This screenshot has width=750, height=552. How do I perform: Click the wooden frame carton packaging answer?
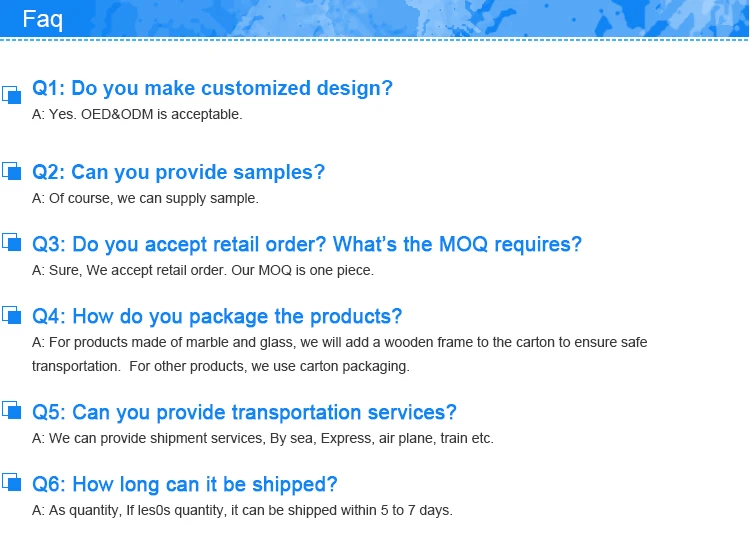coord(340,354)
